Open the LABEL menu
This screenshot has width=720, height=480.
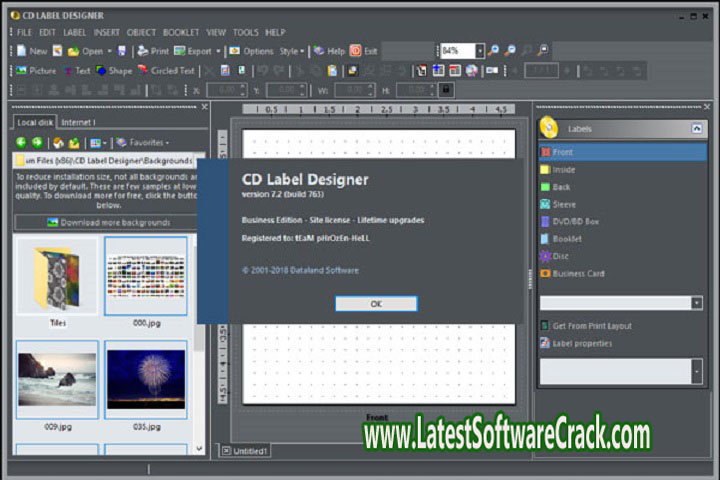coord(74,32)
